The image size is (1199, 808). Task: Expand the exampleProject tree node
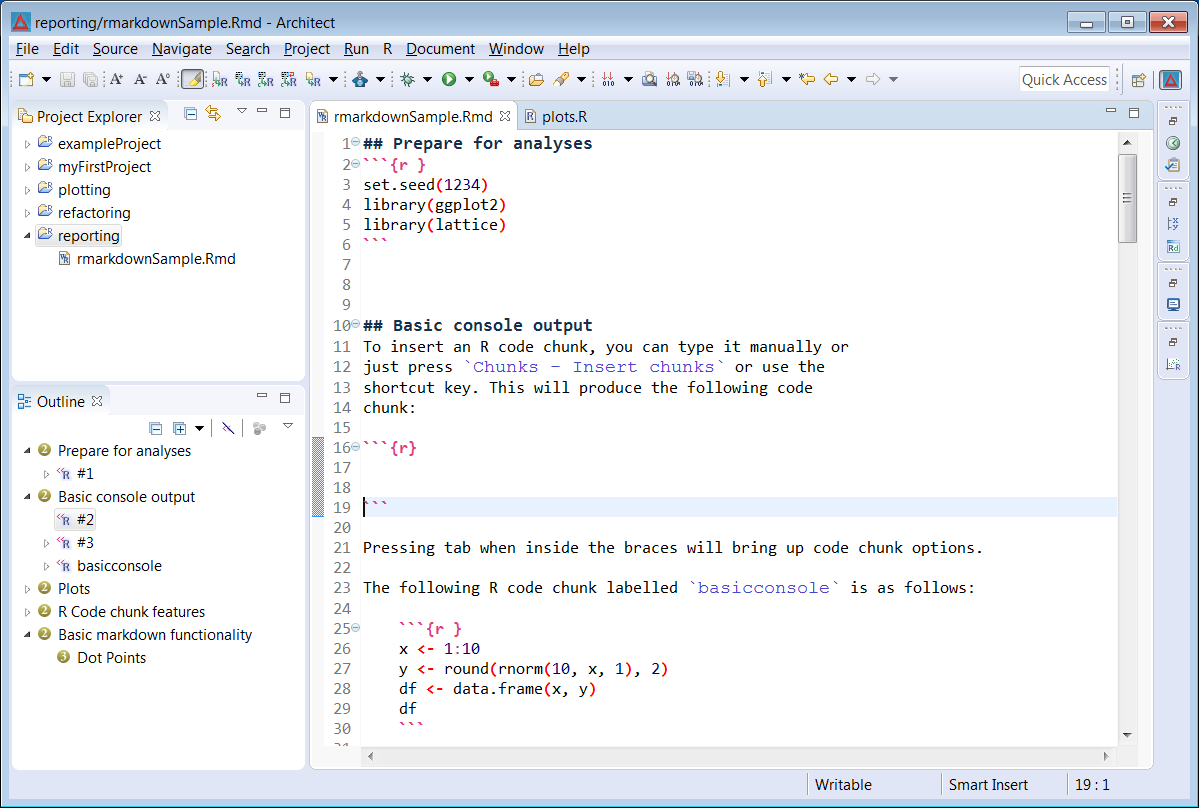28,144
